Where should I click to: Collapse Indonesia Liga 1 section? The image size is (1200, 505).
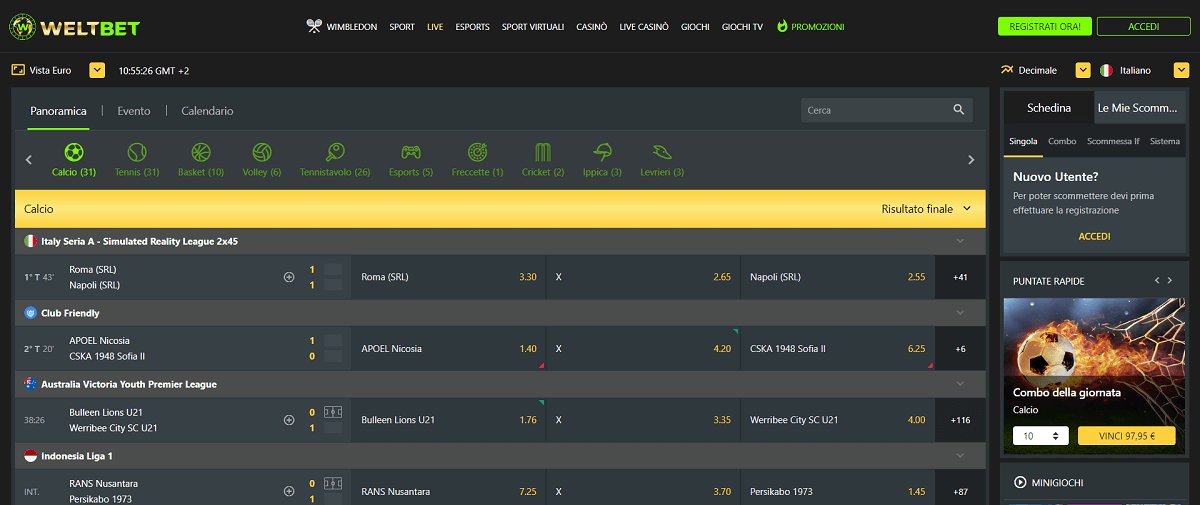pos(960,455)
